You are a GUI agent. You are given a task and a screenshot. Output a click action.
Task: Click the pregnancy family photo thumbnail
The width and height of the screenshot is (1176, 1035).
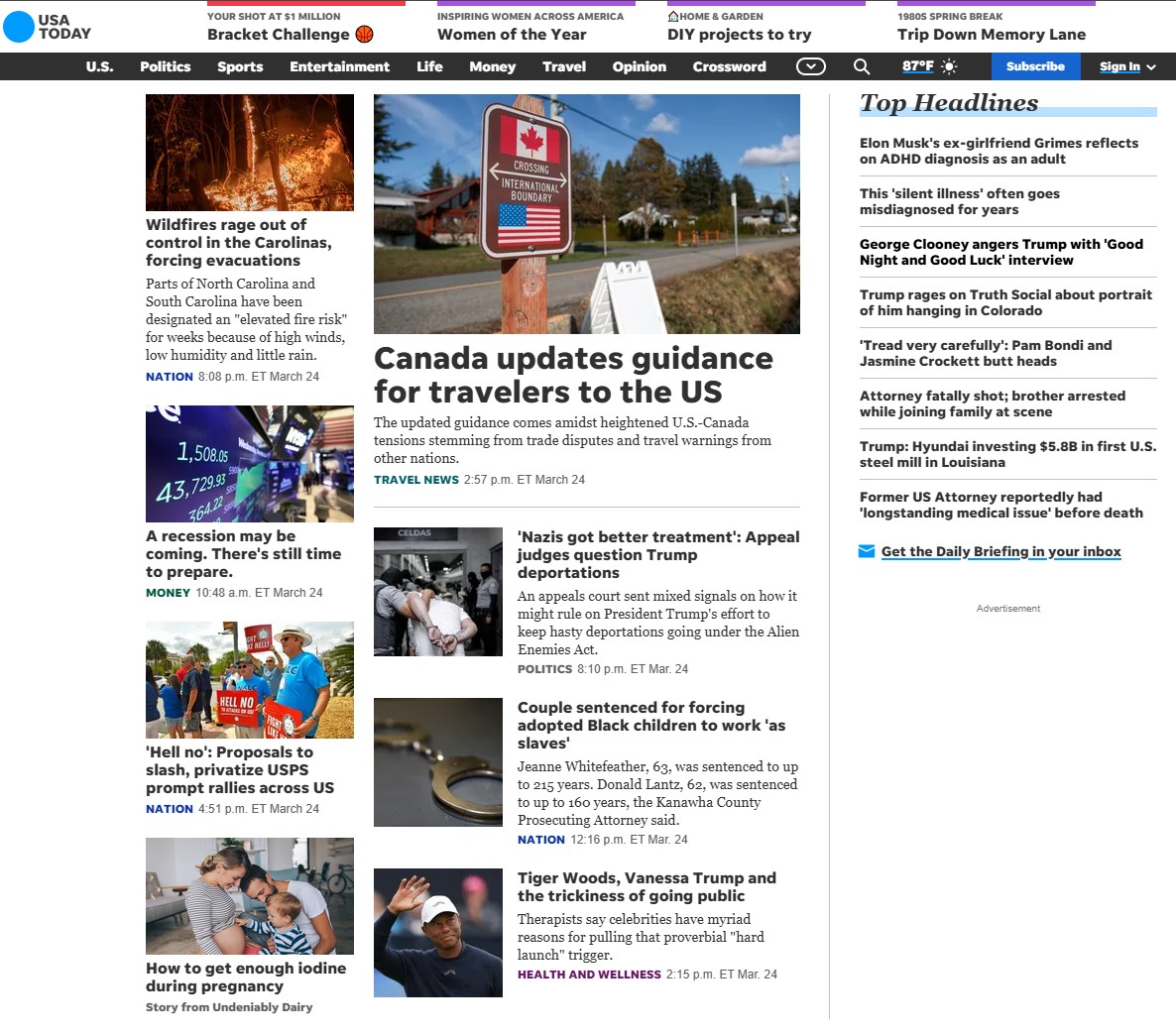coord(250,895)
